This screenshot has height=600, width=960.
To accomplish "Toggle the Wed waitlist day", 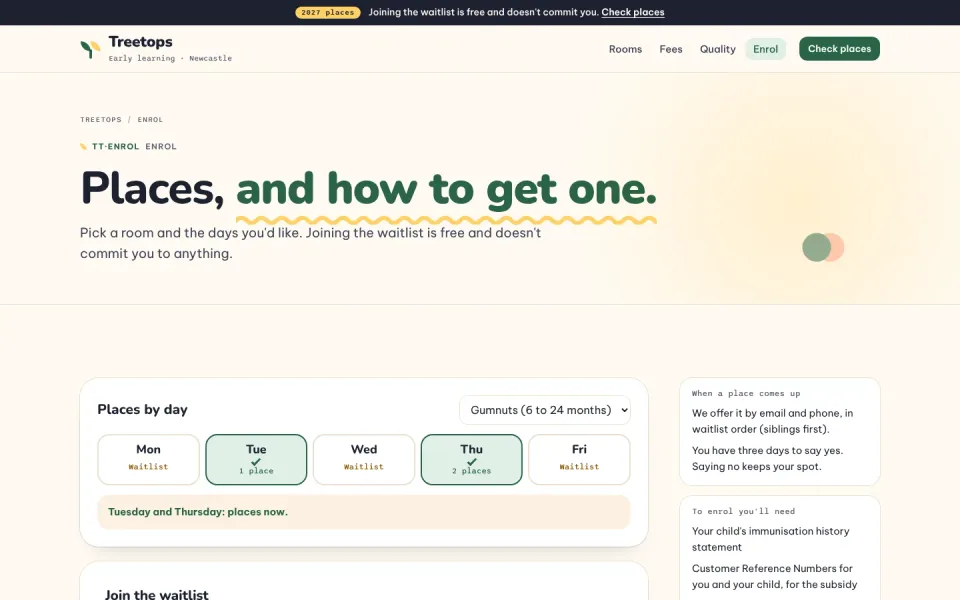I will (x=364, y=459).
